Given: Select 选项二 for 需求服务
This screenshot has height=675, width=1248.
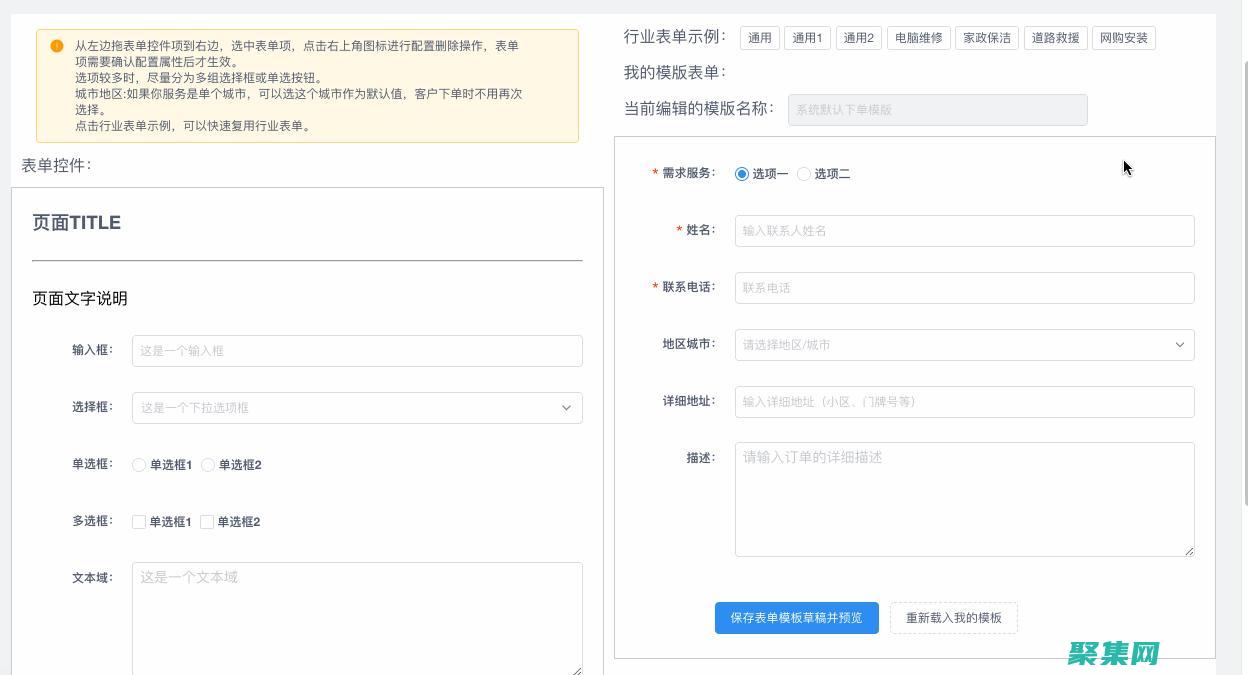Looking at the screenshot, I should pos(803,173).
